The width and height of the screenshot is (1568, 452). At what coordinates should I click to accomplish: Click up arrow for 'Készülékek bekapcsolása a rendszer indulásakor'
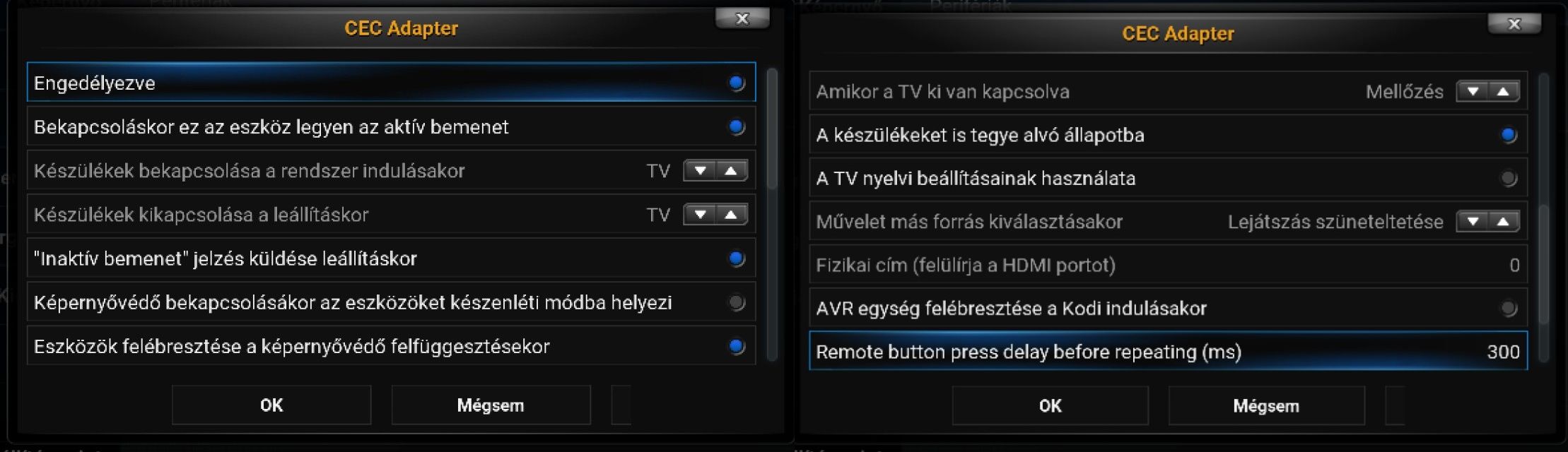click(732, 171)
